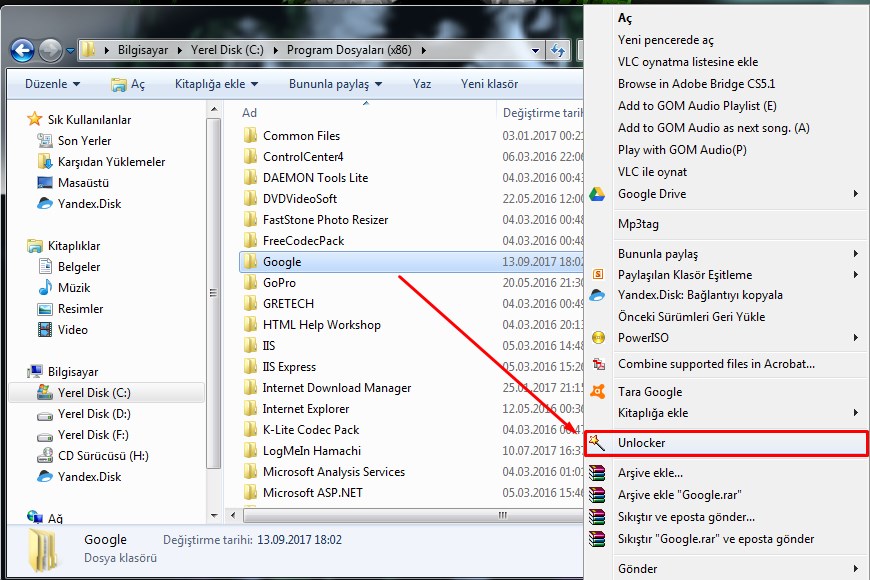
Task: Click the WinRAR icon beside Arşive ekle...
Action: (597, 473)
